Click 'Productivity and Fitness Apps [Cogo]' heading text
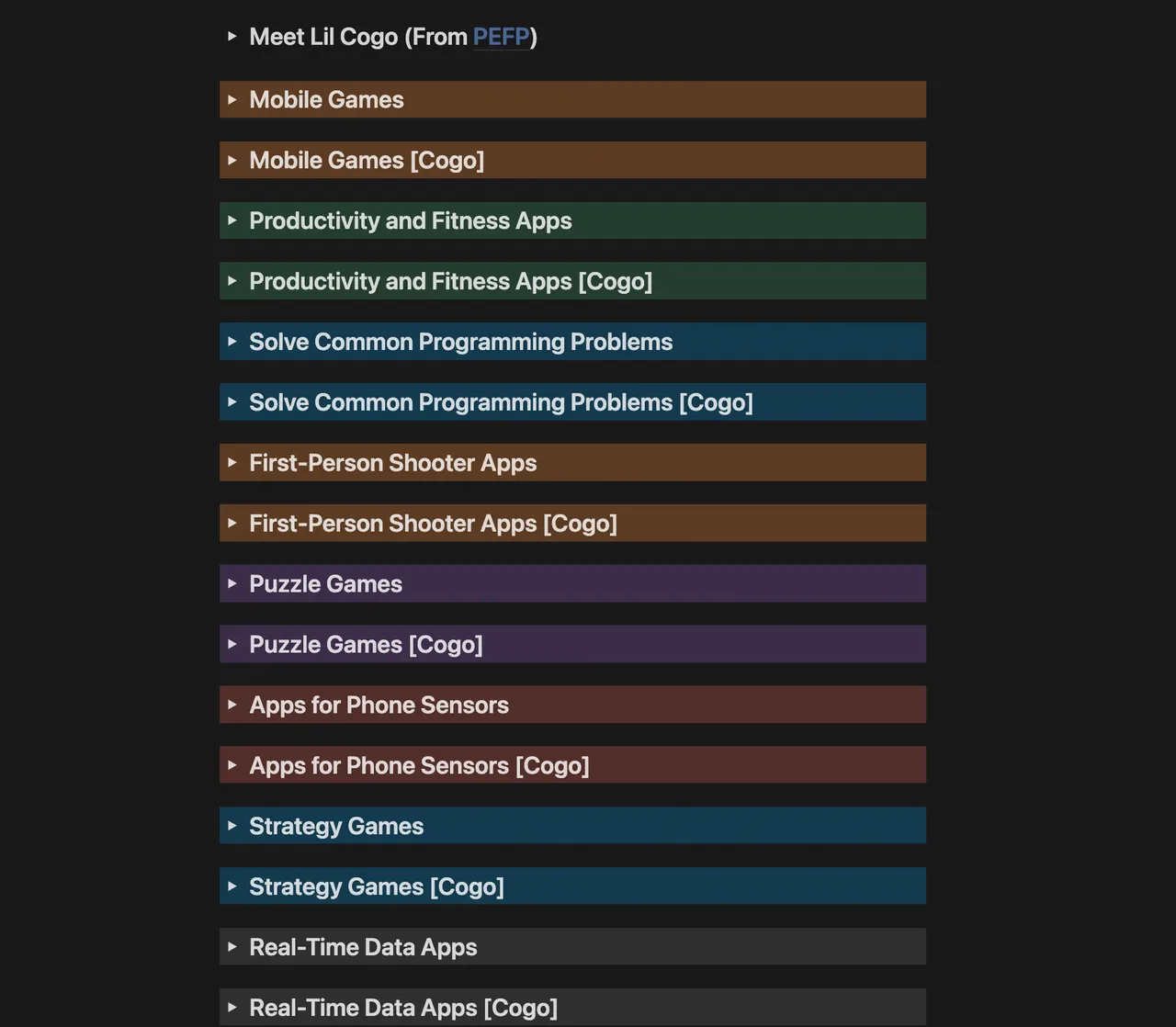 [451, 281]
